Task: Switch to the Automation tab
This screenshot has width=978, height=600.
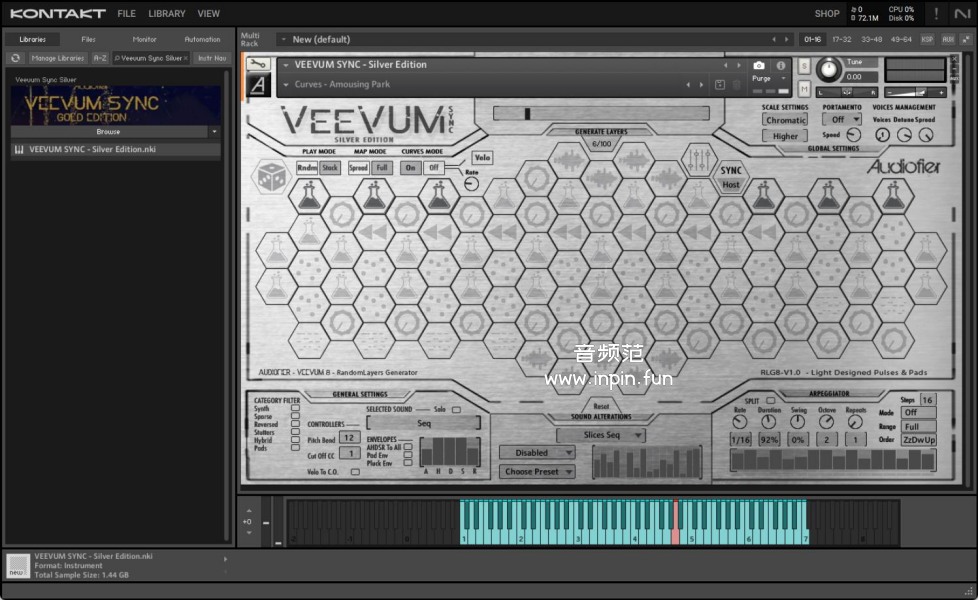Action: tap(202, 39)
